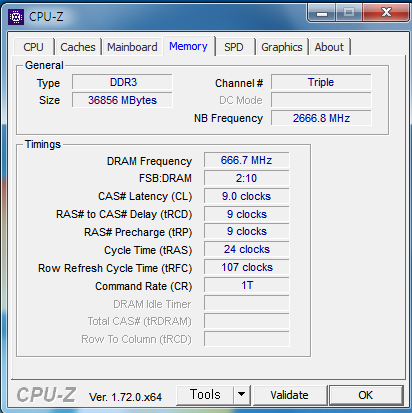The height and width of the screenshot is (413, 412).
Task: Switch to the Graphics tab
Action: tap(282, 47)
